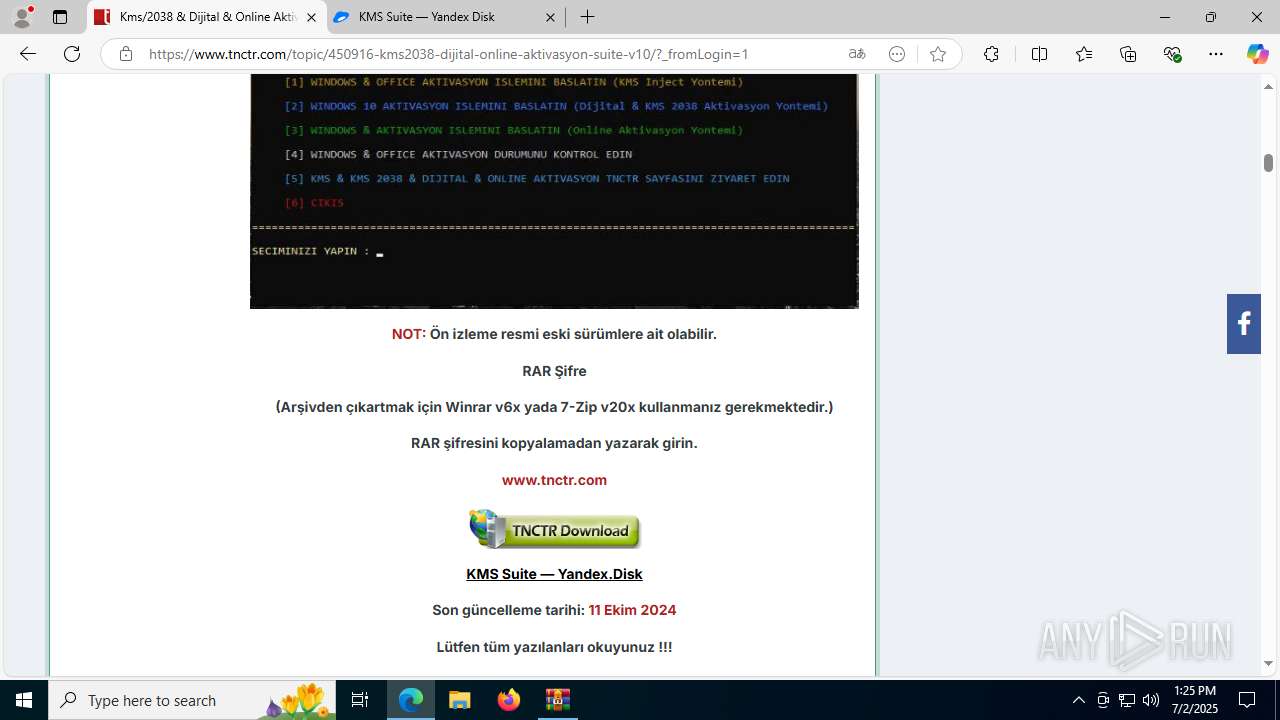Open the taskbar clock and date
Screen dimensions: 1280x720
pyautogui.click(x=1194, y=700)
